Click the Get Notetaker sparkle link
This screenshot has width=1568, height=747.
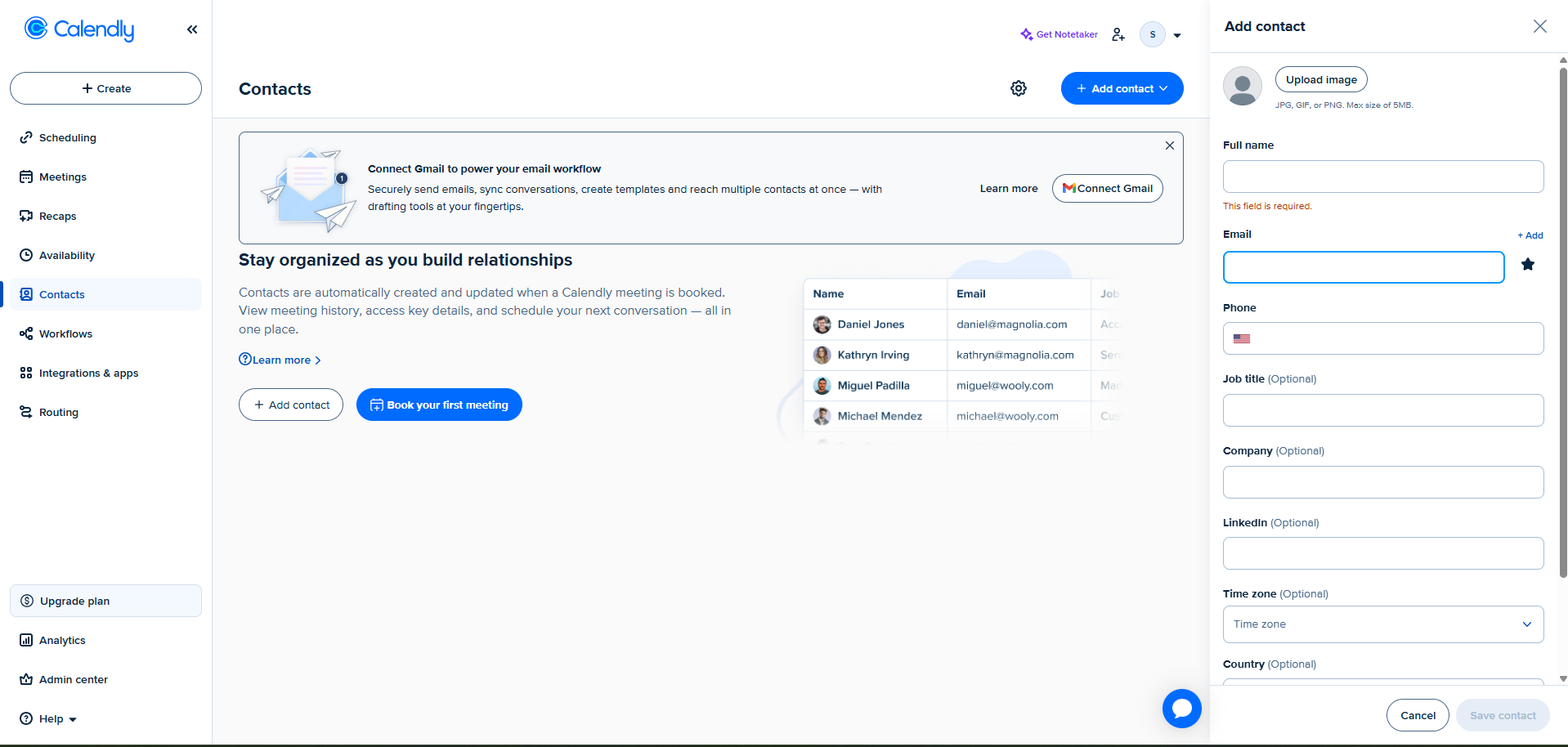coord(1059,34)
